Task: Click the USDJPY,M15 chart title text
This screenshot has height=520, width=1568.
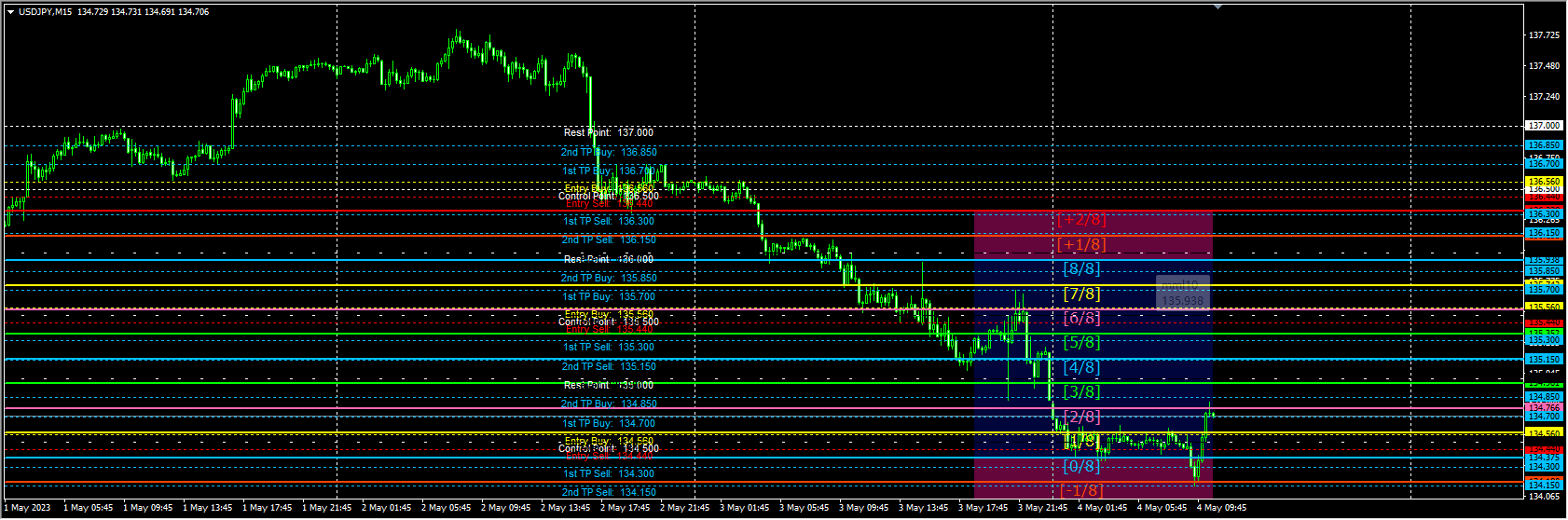Action: [46, 12]
